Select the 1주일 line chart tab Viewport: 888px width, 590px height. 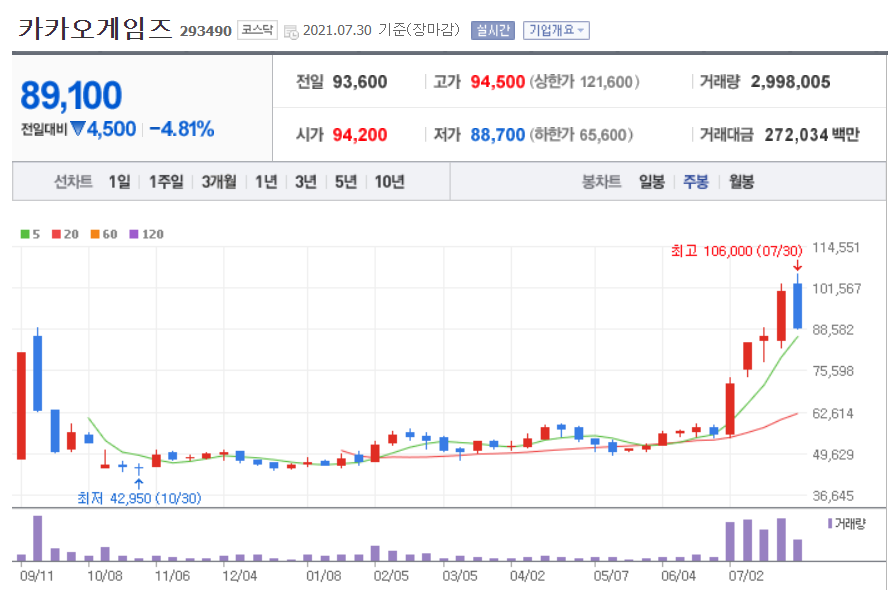[166, 182]
